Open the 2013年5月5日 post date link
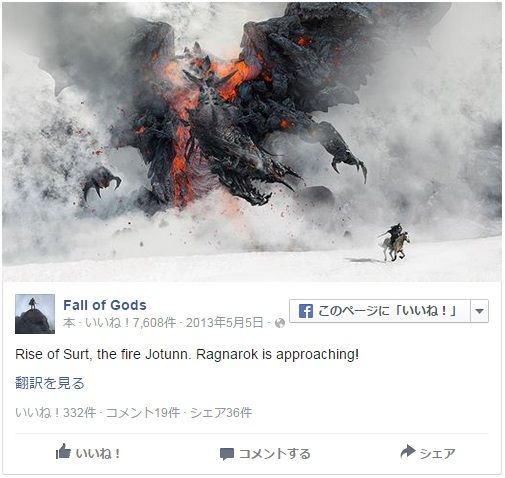This screenshot has height=478, width=505. 224,323
